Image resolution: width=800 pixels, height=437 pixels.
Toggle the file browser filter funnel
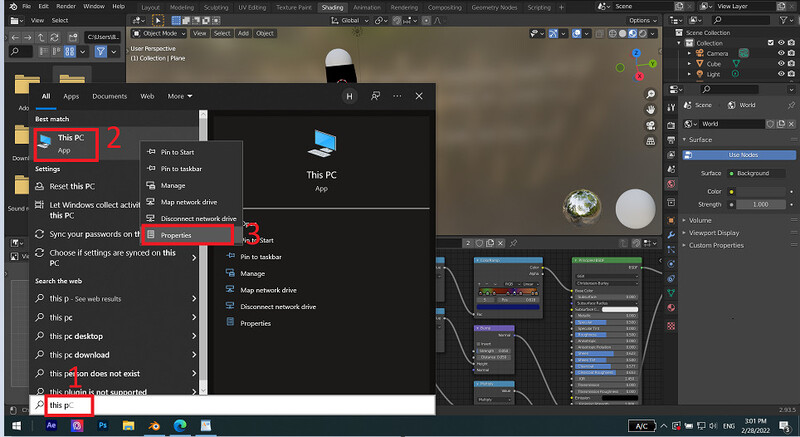[101, 52]
